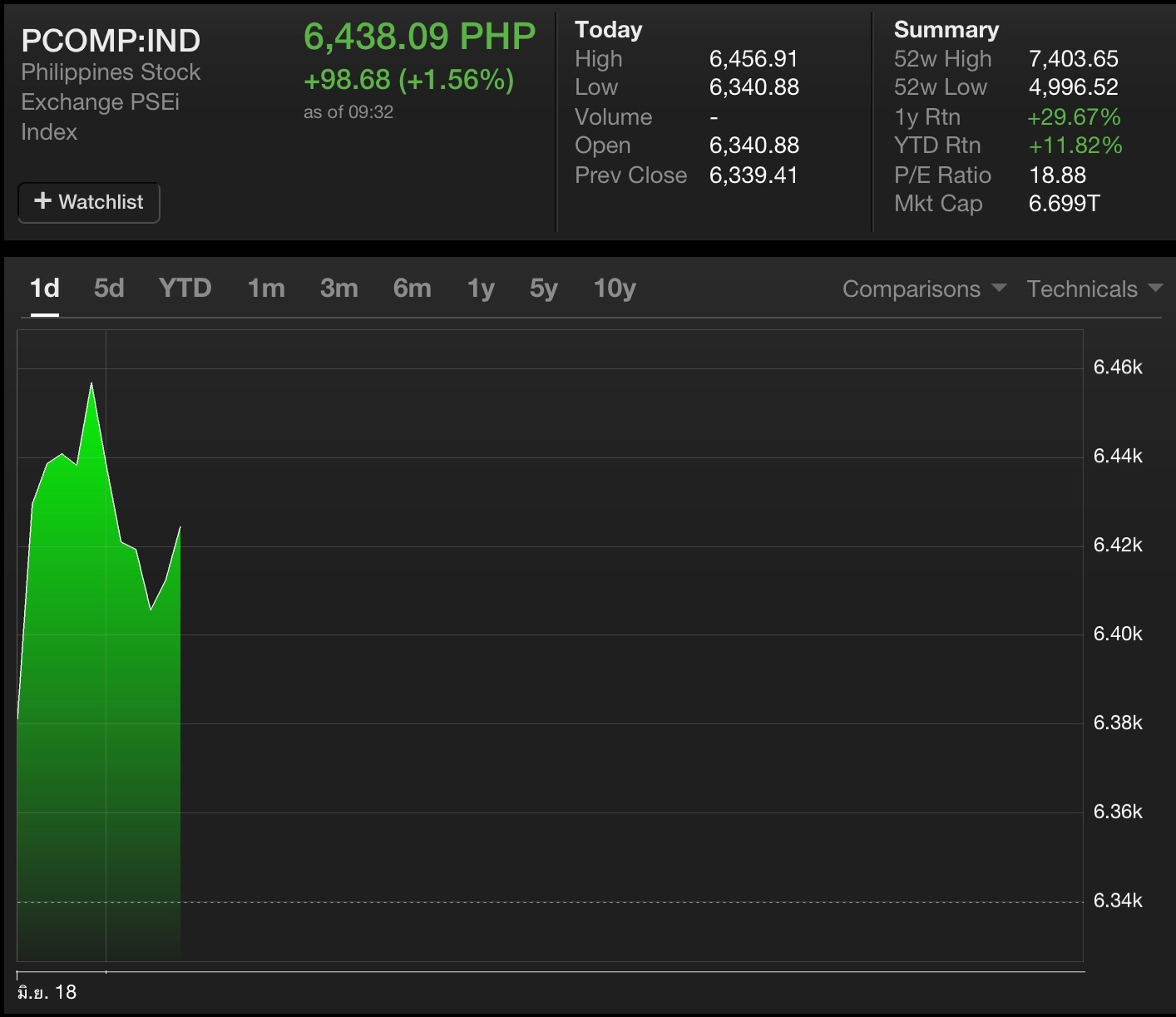Screen dimensions: 1176x1017
Task: Click the 52w High value 7,403.65
Action: click(x=1074, y=59)
